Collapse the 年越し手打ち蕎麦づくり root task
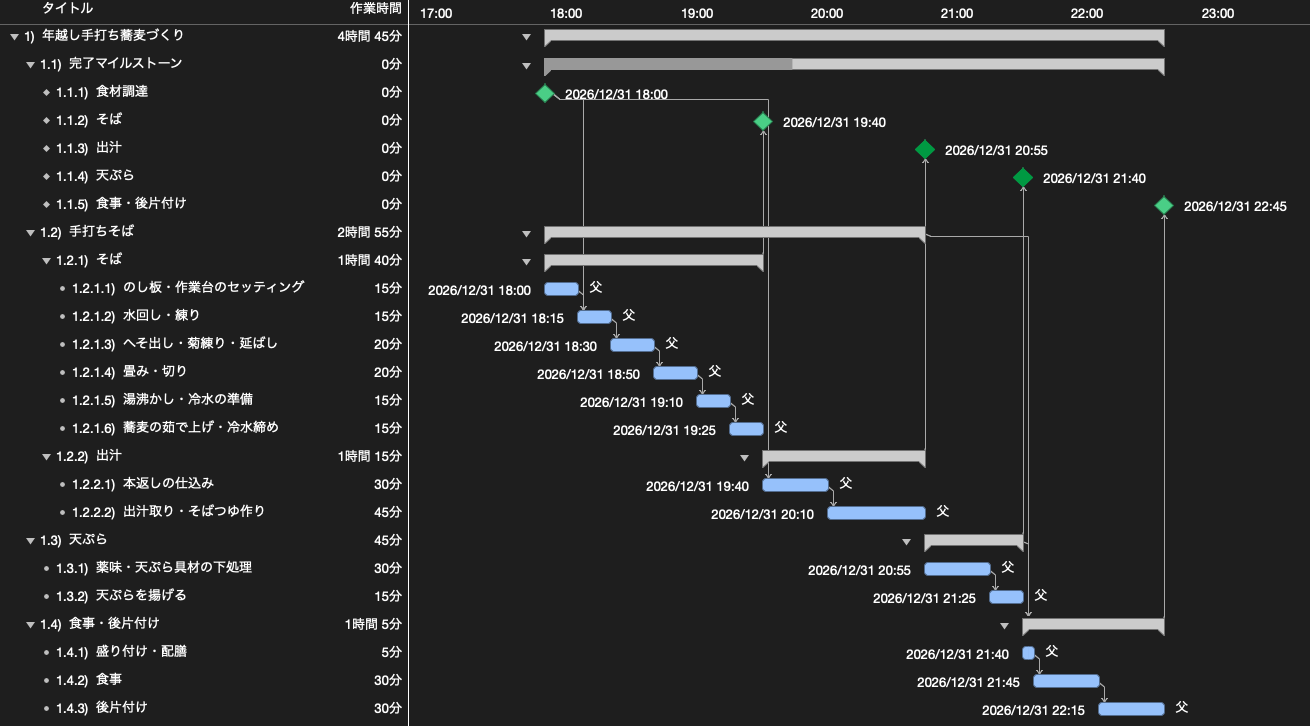The image size is (1310, 726). tap(14, 36)
